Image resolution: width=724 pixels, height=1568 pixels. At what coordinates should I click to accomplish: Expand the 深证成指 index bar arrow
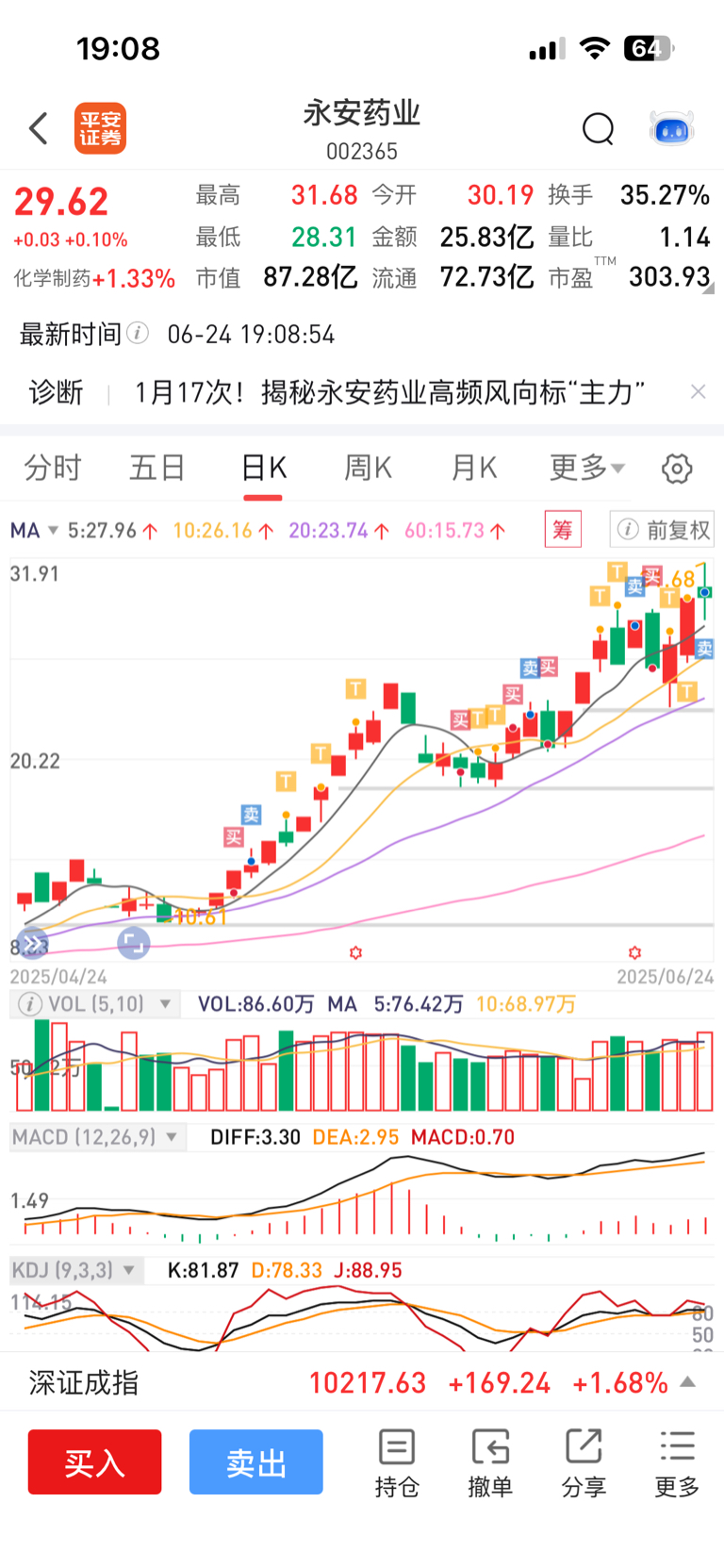[688, 1382]
